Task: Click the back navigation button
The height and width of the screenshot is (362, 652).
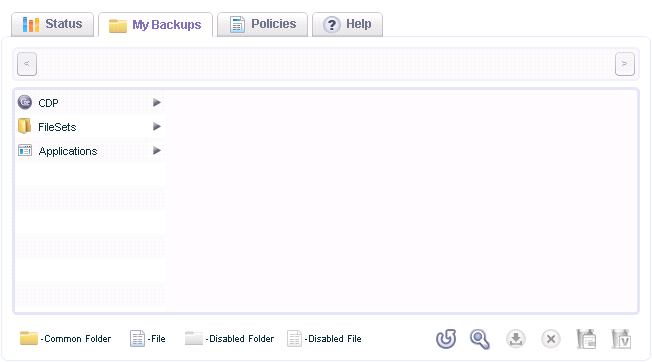Action: [x=27, y=64]
